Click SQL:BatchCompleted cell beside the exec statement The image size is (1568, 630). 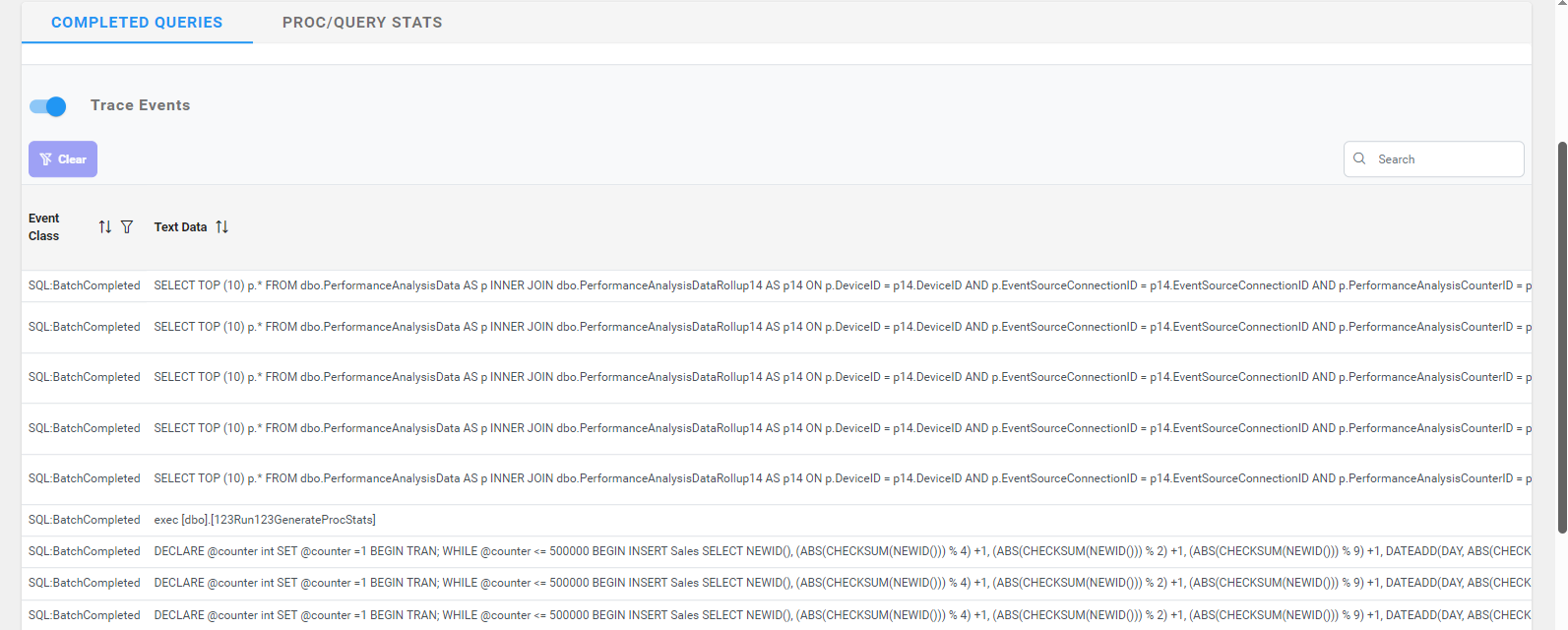pyautogui.click(x=85, y=520)
